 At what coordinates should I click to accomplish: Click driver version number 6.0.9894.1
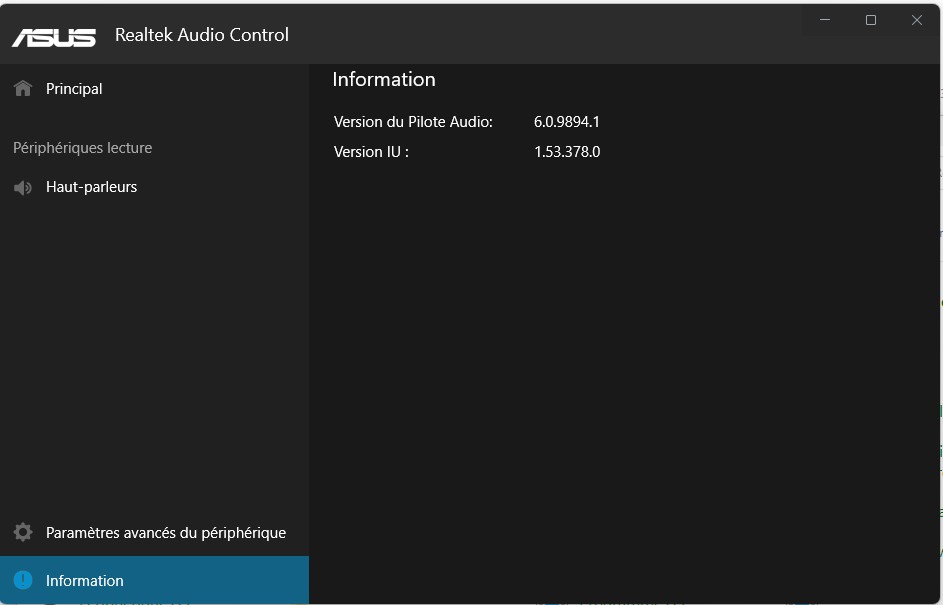(x=567, y=122)
